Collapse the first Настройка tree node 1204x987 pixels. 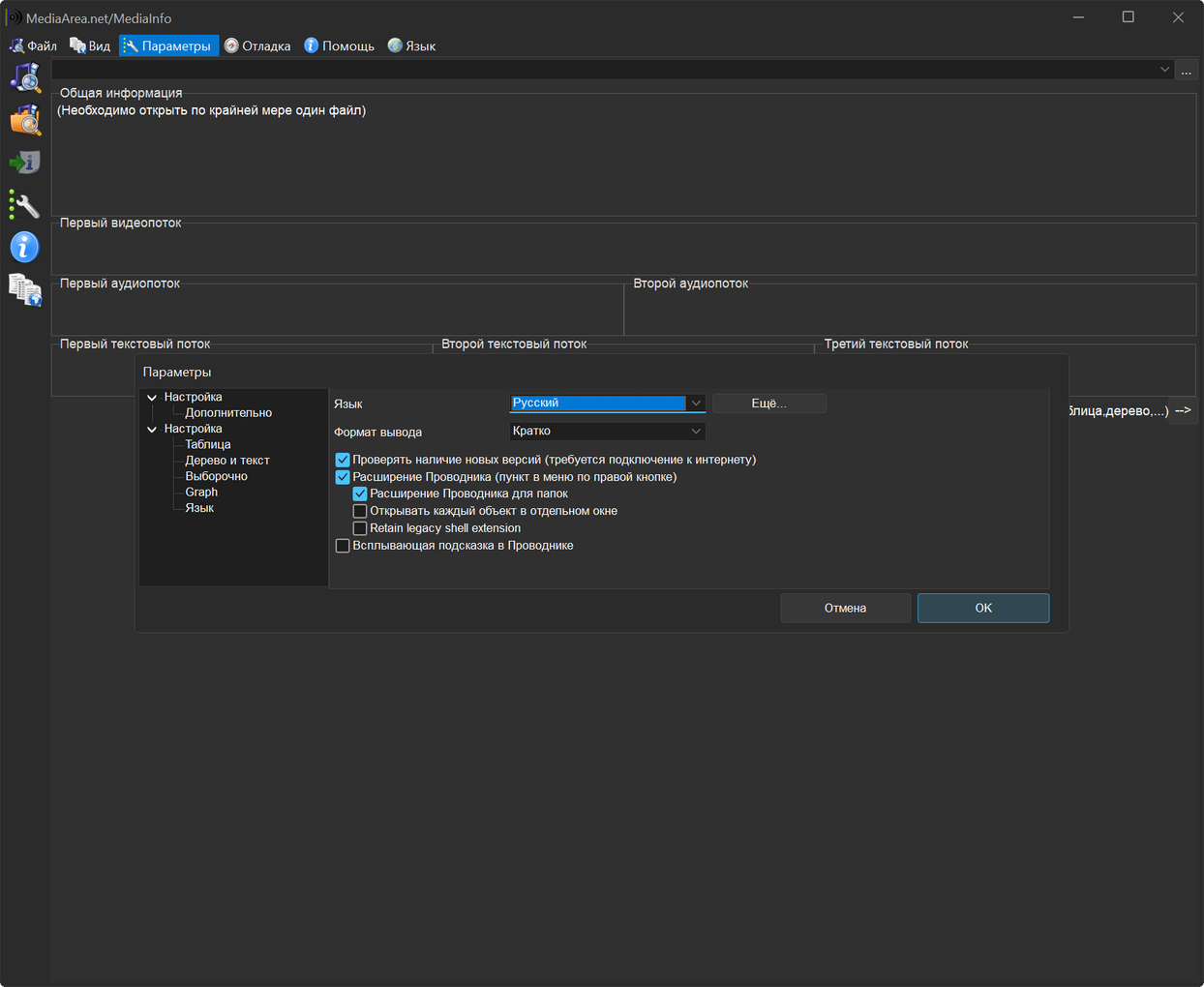click(152, 397)
